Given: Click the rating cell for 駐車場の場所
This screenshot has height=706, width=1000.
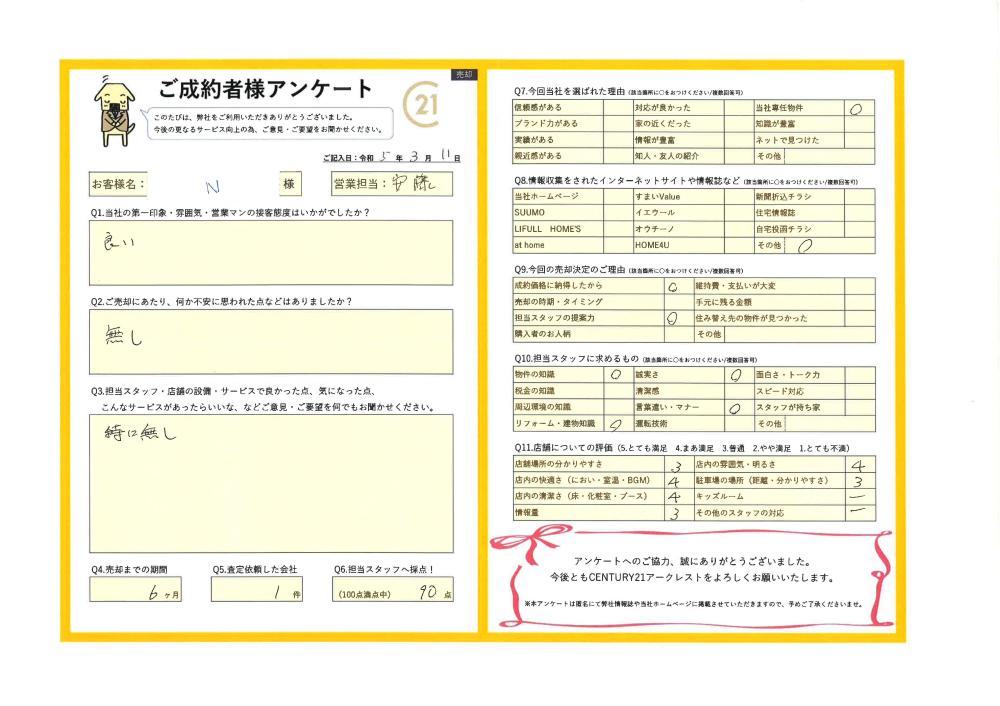Looking at the screenshot, I should point(859,480).
